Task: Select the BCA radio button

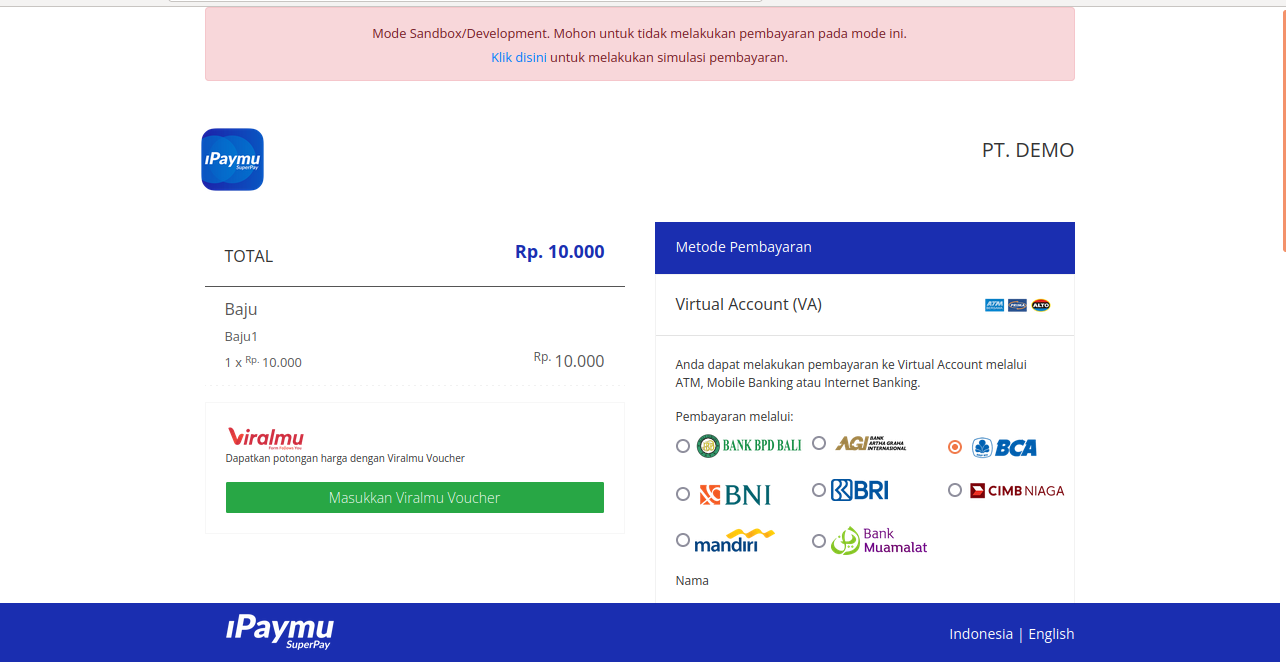Action: click(955, 447)
